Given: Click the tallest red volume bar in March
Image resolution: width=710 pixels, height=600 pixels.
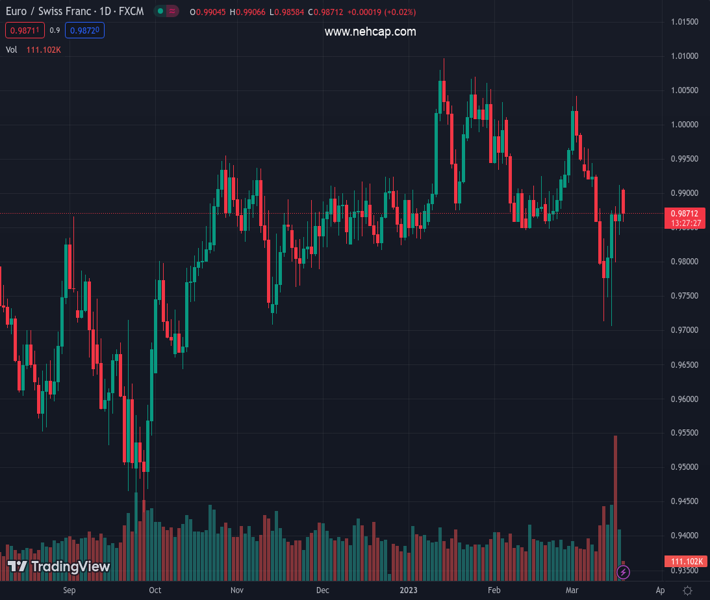Looking at the screenshot, I should click(x=615, y=505).
